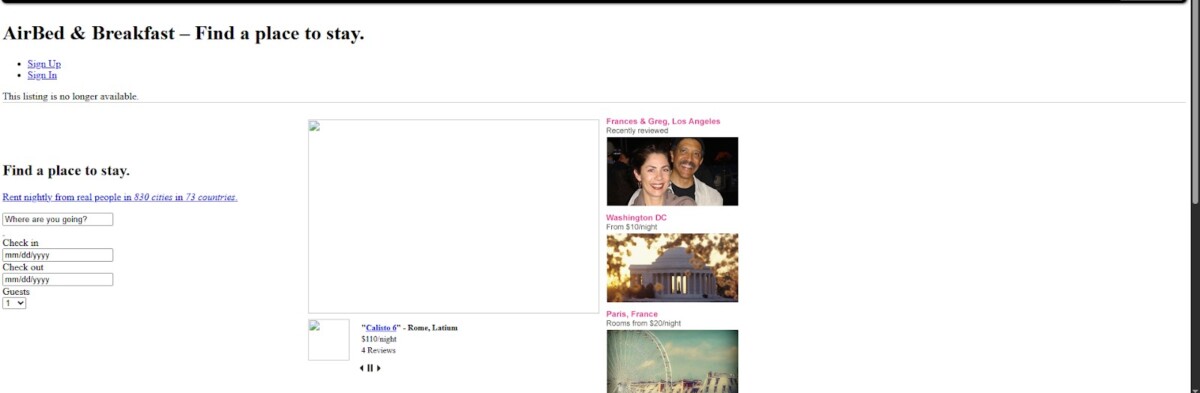The height and width of the screenshot is (393, 1200).
Task: View the Paris Ferris wheel photo
Action: (x=672, y=361)
